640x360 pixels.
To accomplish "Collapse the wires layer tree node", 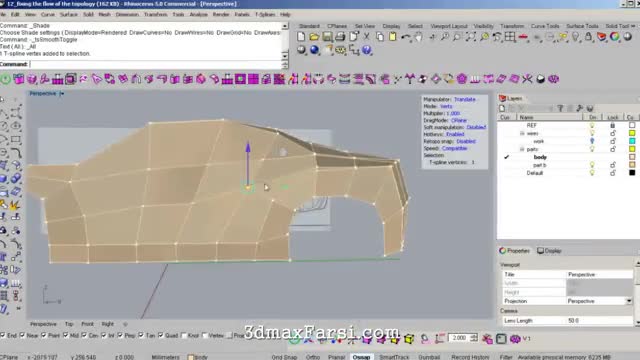I will [522, 133].
